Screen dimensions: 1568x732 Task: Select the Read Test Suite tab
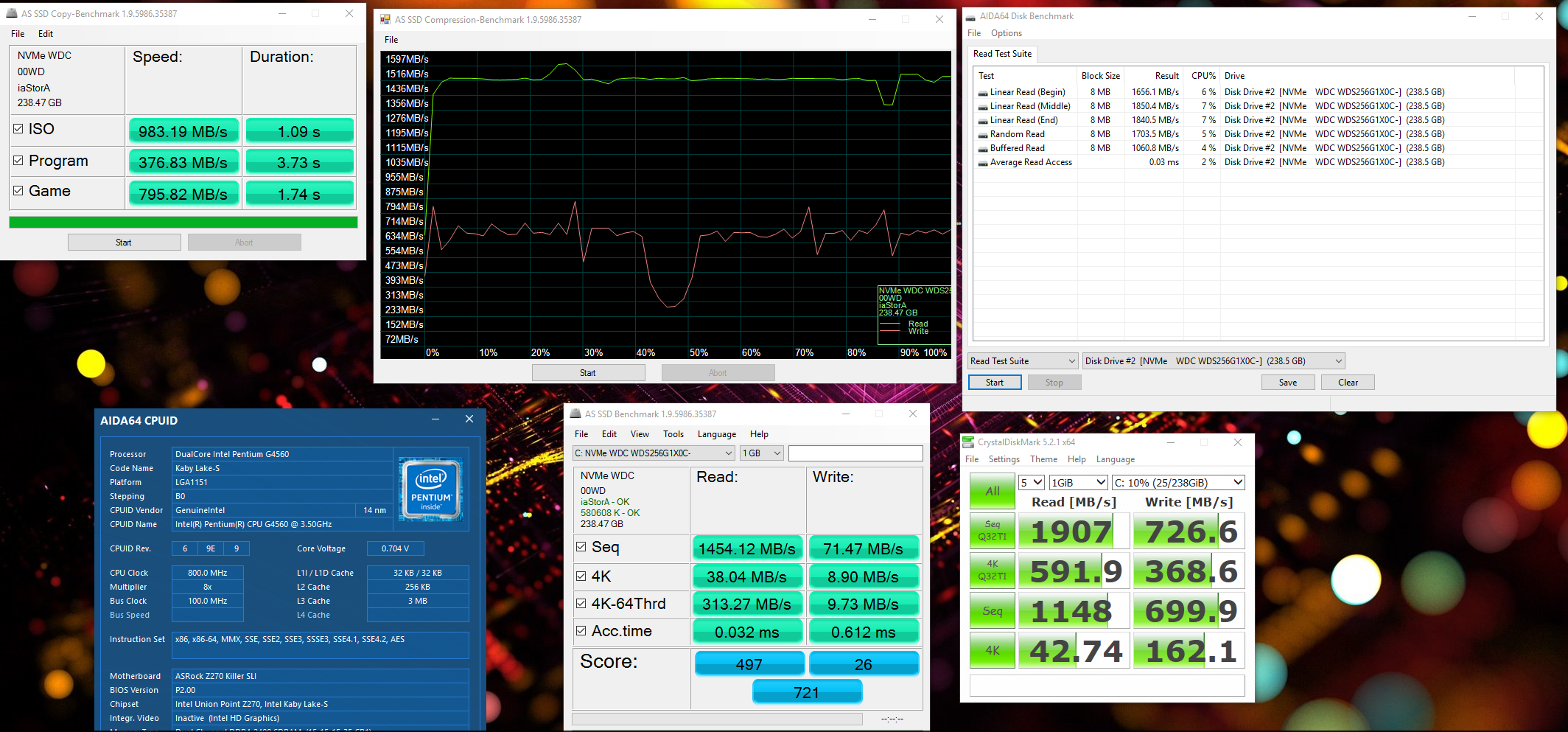point(1002,54)
